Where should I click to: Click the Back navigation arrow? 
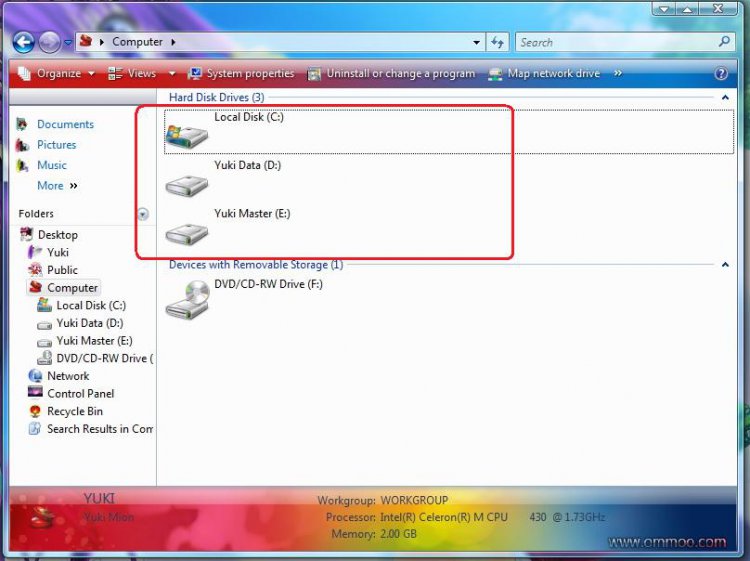(23, 42)
